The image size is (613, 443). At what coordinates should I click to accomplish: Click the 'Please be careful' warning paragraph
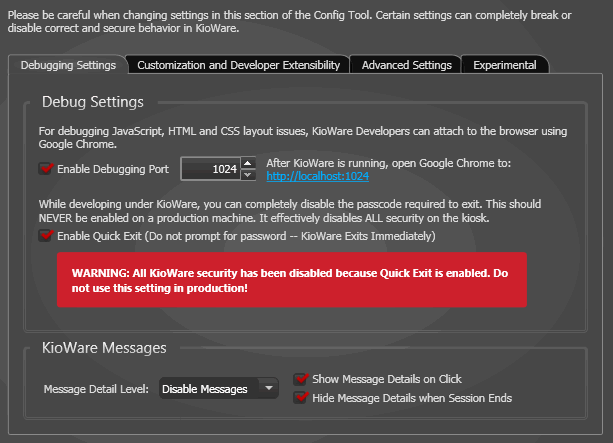pos(289,22)
